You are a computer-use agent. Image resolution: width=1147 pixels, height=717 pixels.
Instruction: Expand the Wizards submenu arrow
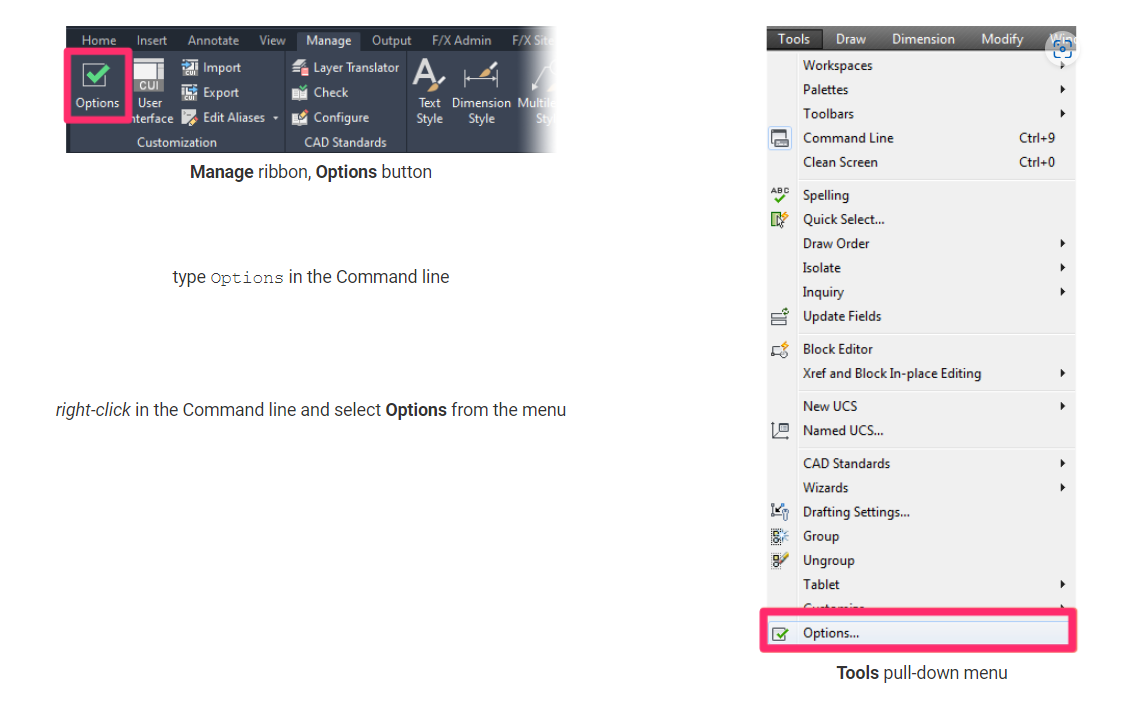pos(1062,487)
